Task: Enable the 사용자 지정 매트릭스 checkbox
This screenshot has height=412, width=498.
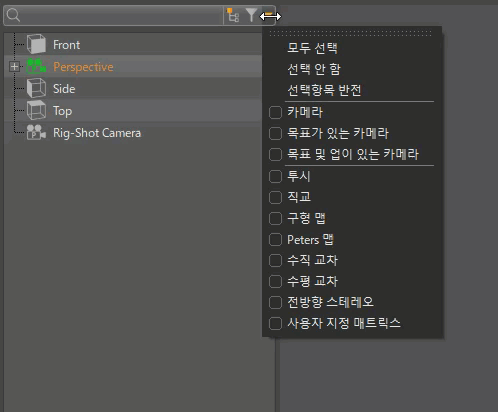Action: 275,324
